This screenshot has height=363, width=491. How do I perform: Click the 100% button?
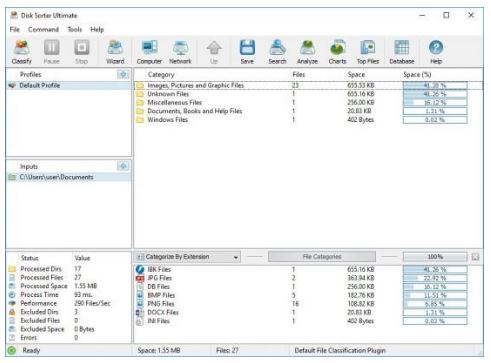[435, 257]
